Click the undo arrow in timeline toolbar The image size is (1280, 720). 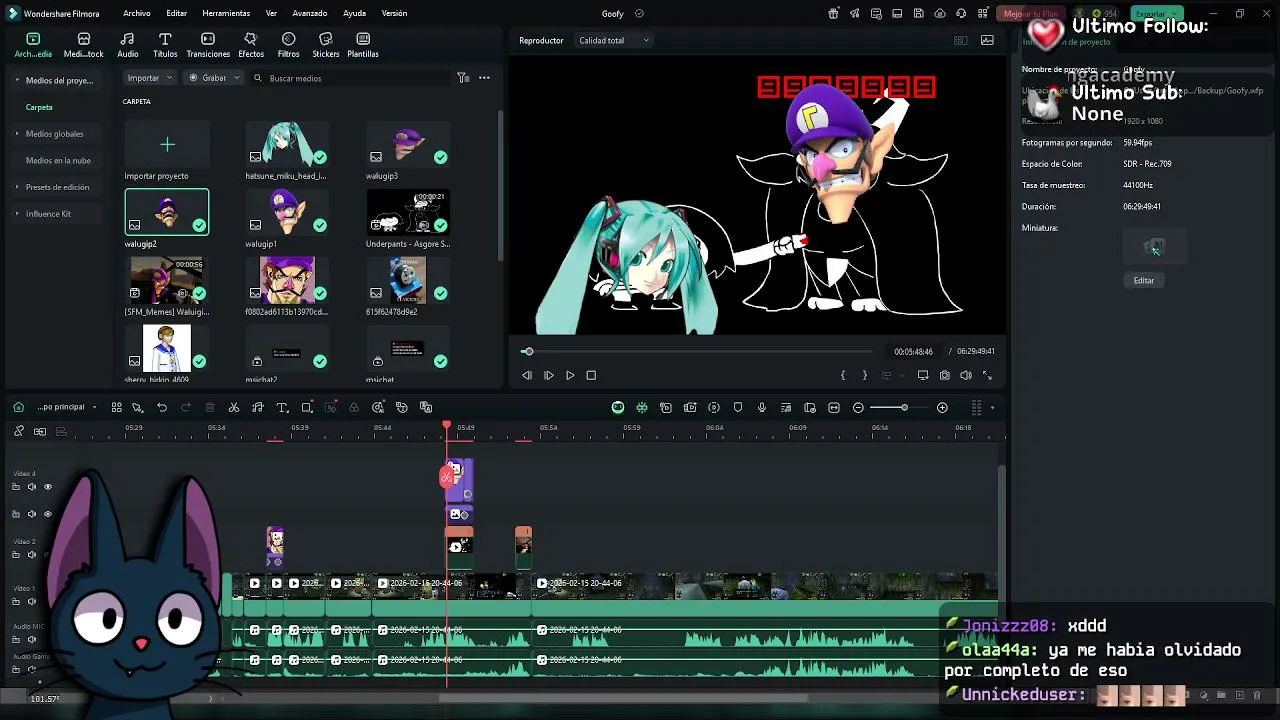[162, 407]
